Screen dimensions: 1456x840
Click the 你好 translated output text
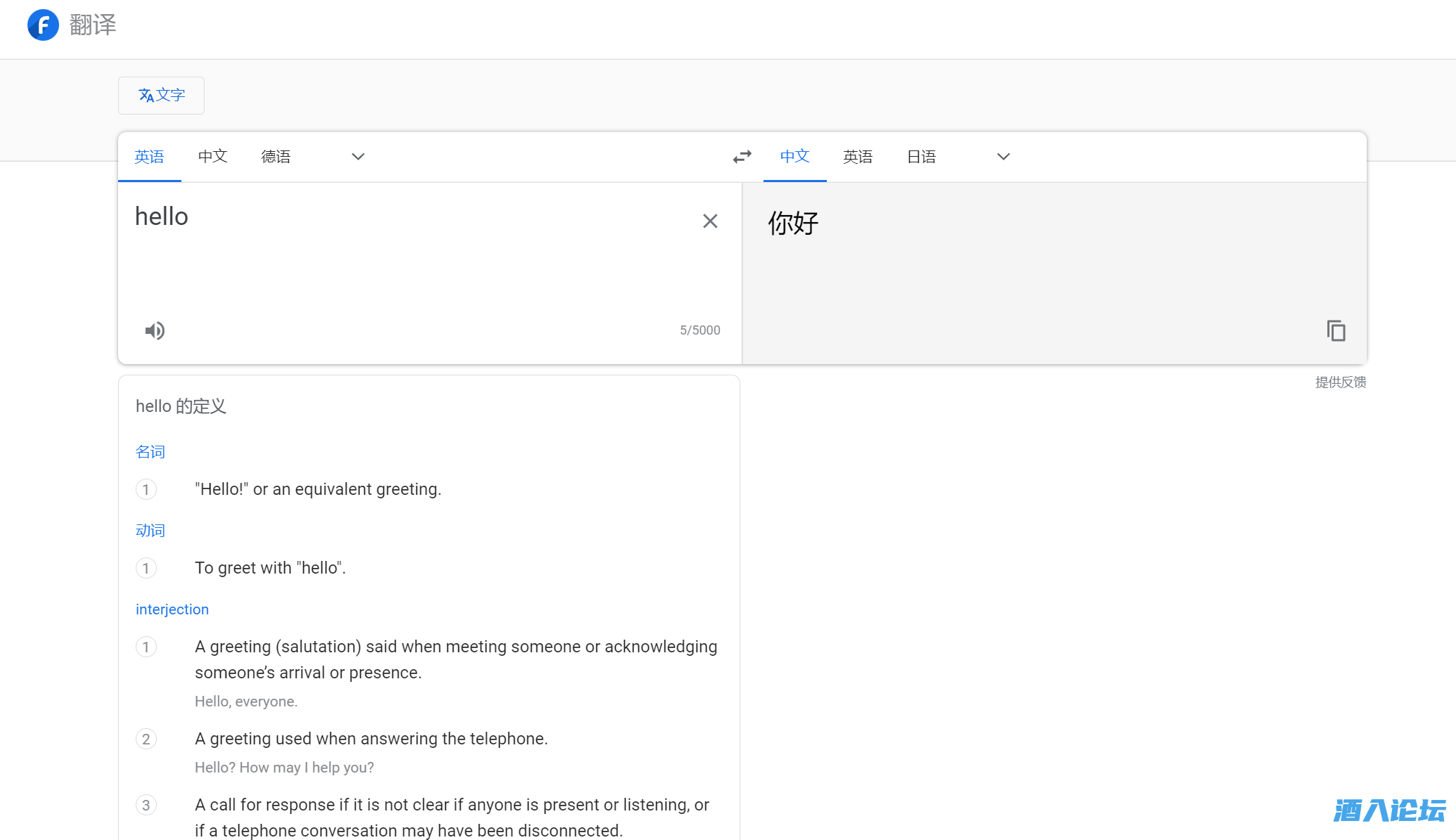click(793, 224)
